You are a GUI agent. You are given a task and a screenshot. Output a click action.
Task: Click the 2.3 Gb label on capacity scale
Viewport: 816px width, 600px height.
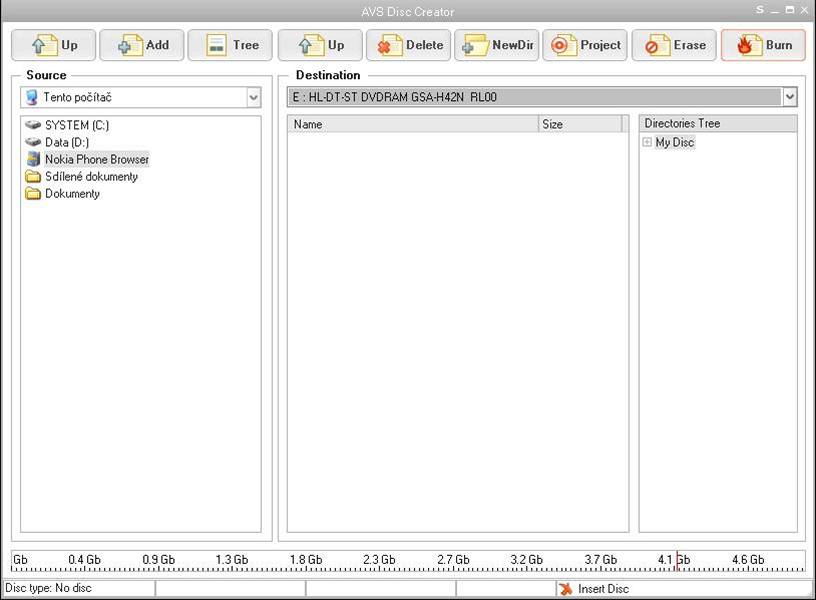pos(379,560)
